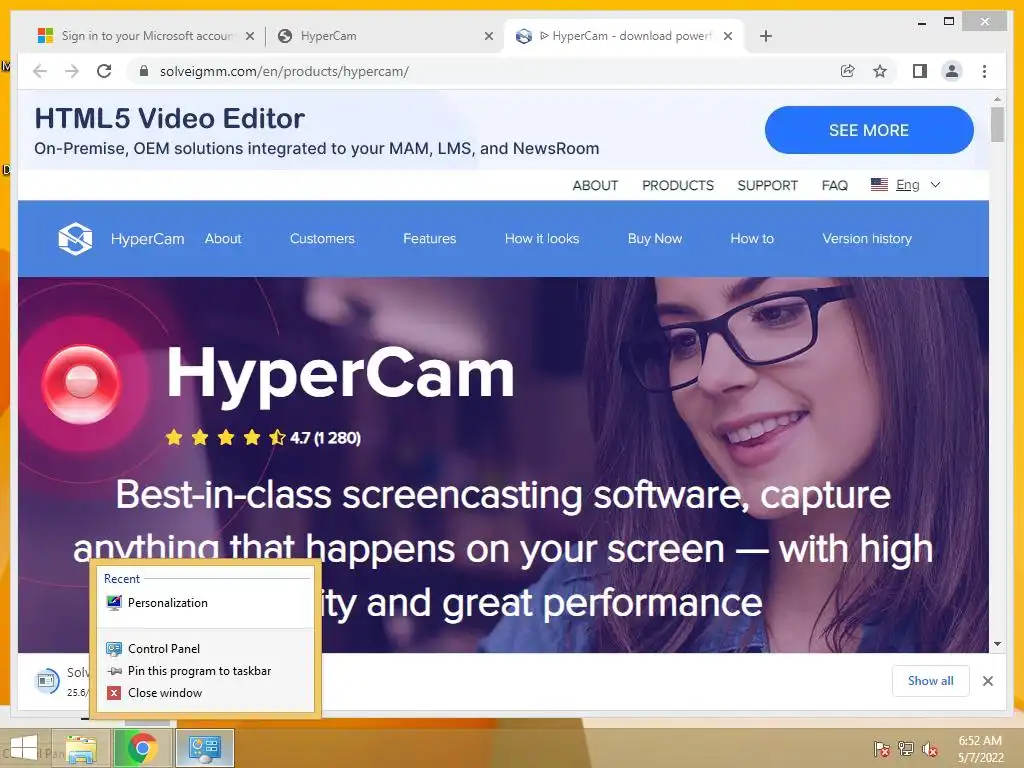Choose Control Panel in jump list
Viewport: 1024px width, 768px height.
(x=204, y=648)
